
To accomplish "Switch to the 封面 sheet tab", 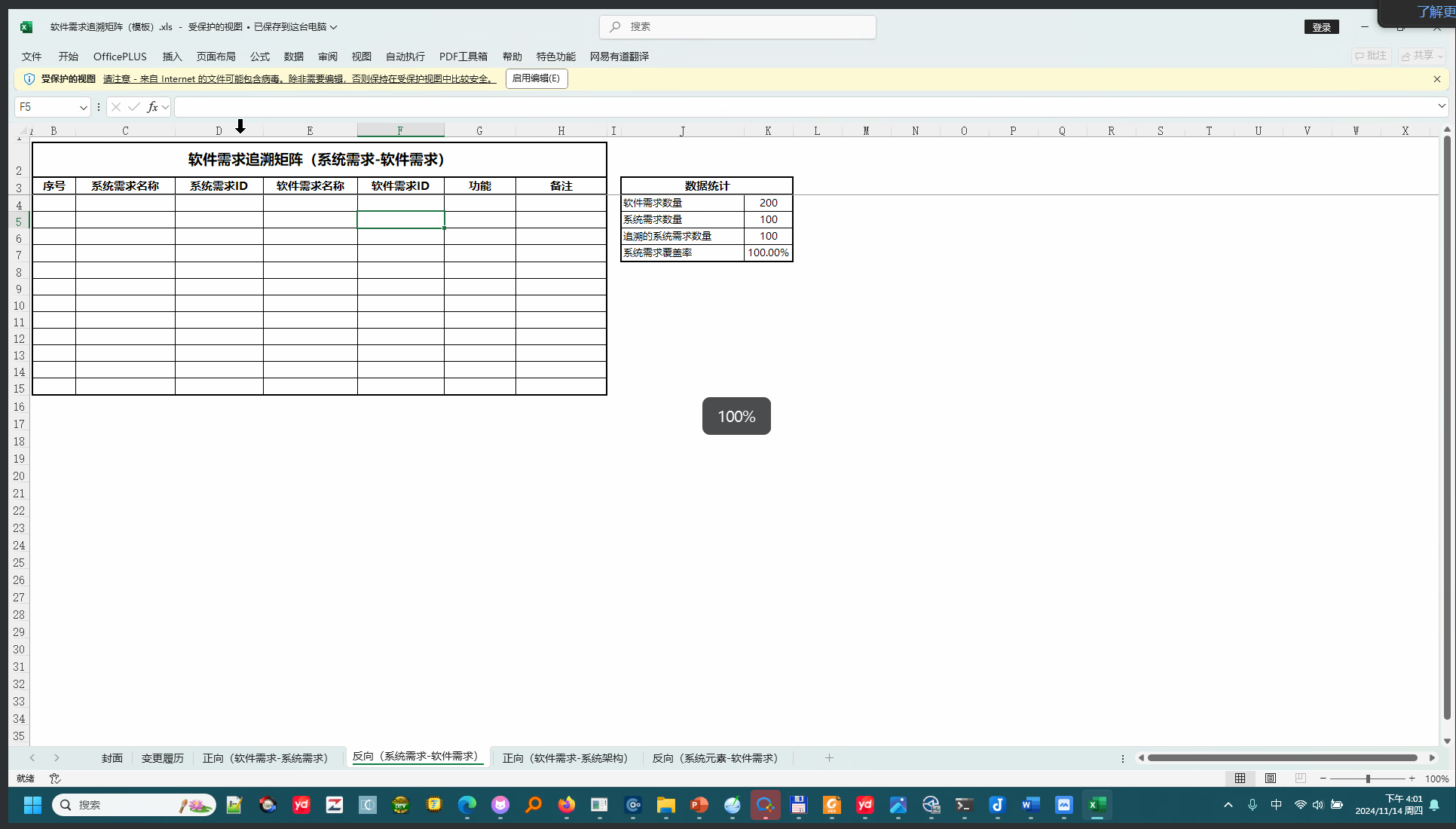I will 112,758.
